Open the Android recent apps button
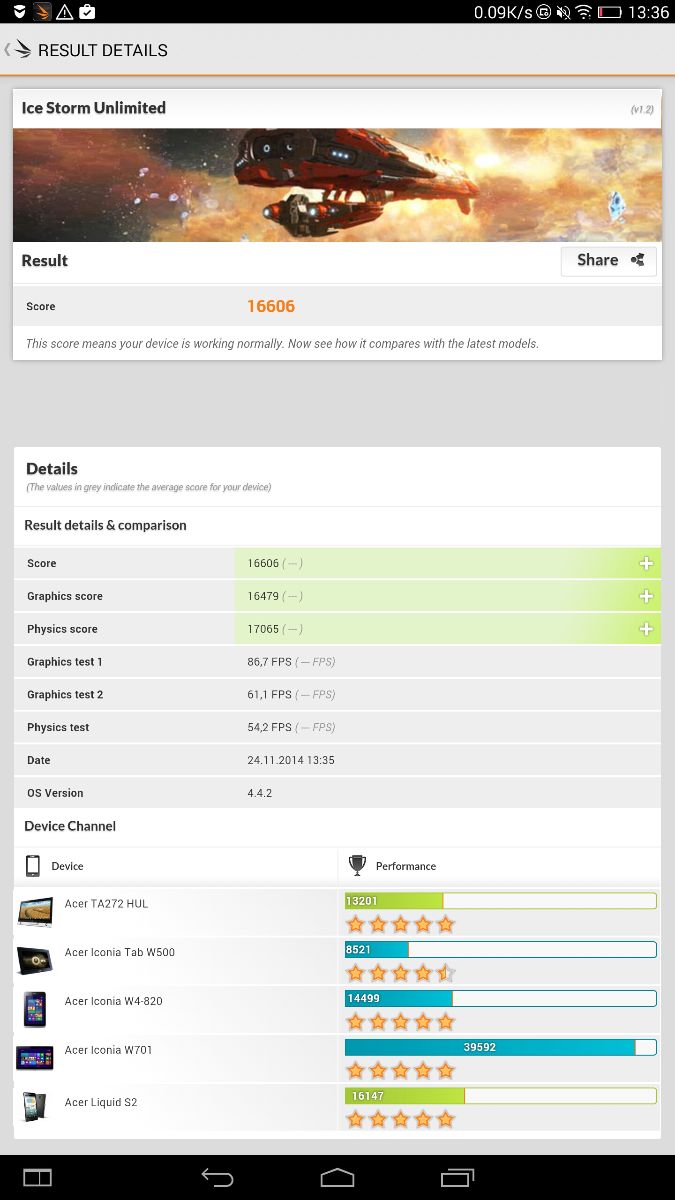Viewport: 675px width, 1200px height. [x=457, y=1177]
